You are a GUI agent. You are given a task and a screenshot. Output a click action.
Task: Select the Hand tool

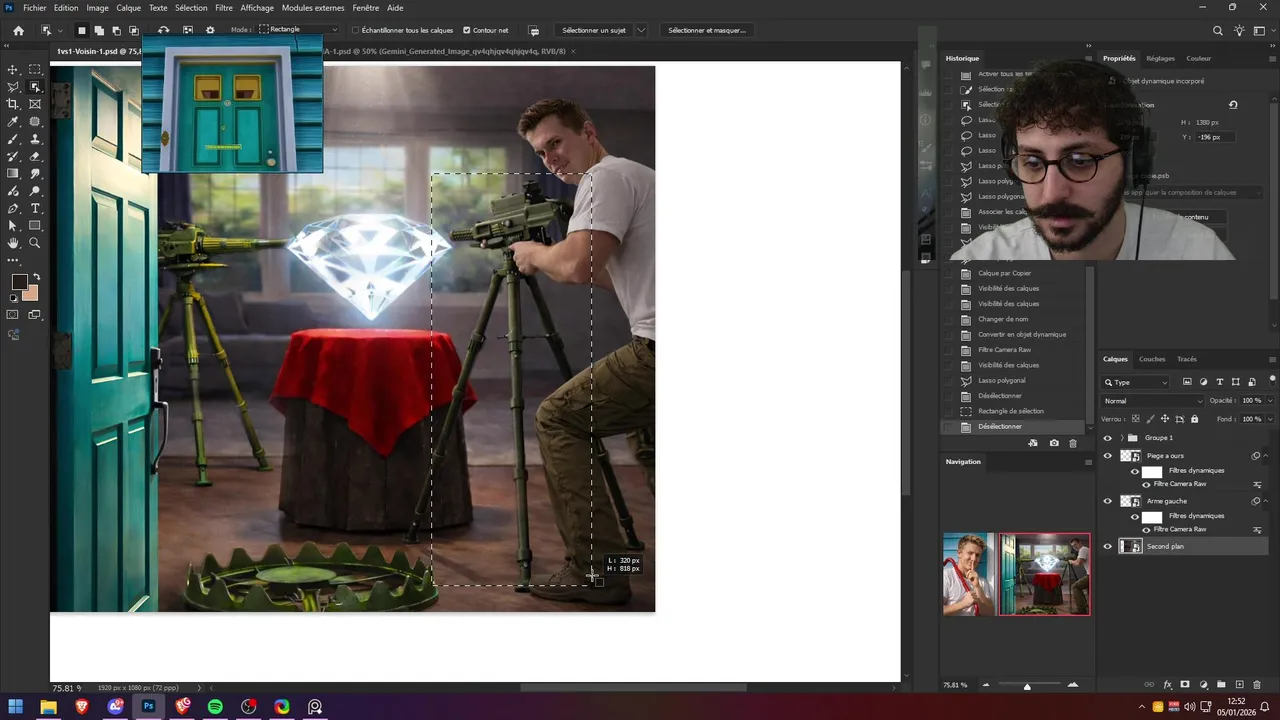click(x=13, y=243)
